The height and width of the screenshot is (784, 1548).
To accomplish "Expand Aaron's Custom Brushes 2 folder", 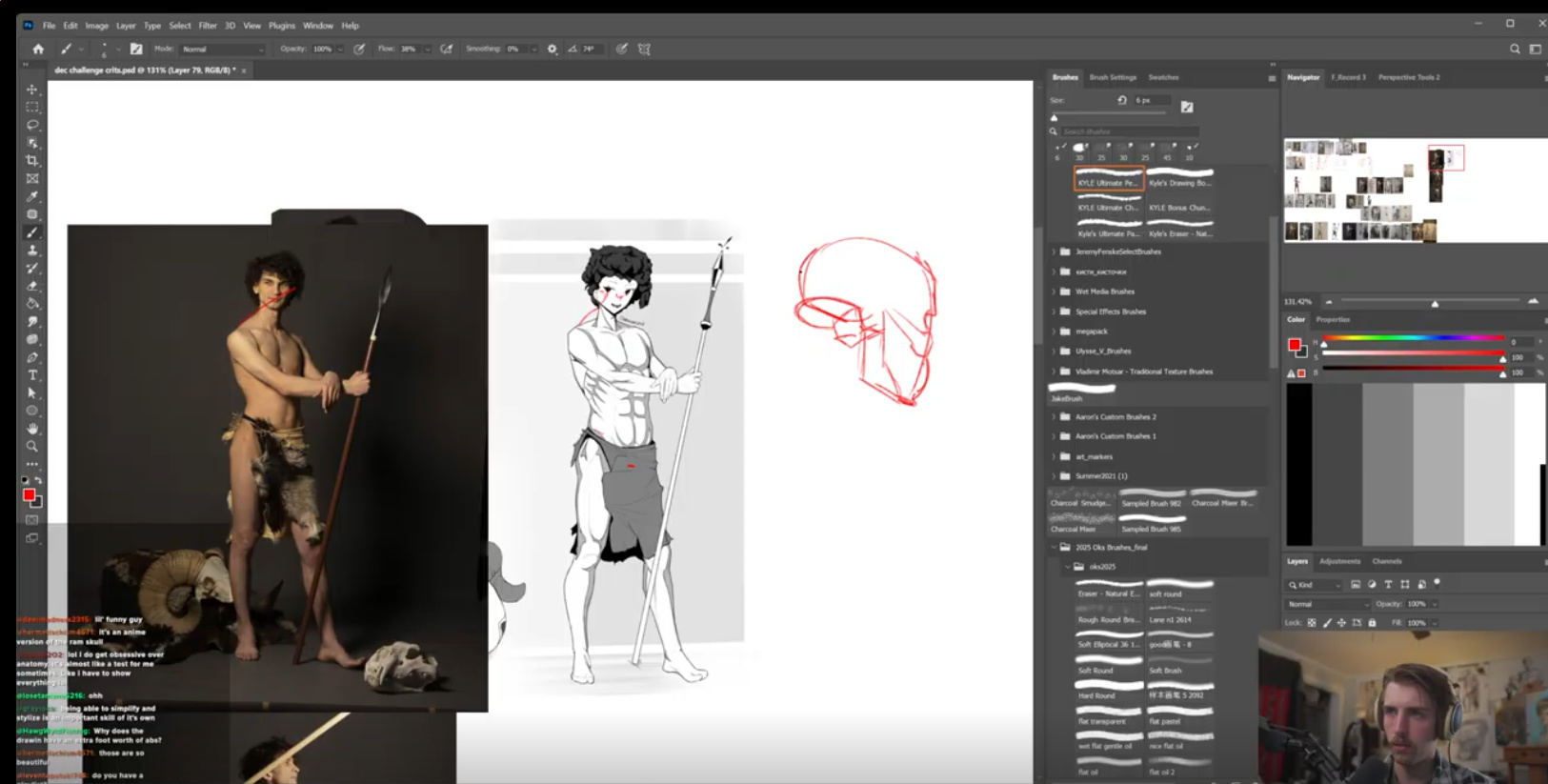I will [1054, 417].
